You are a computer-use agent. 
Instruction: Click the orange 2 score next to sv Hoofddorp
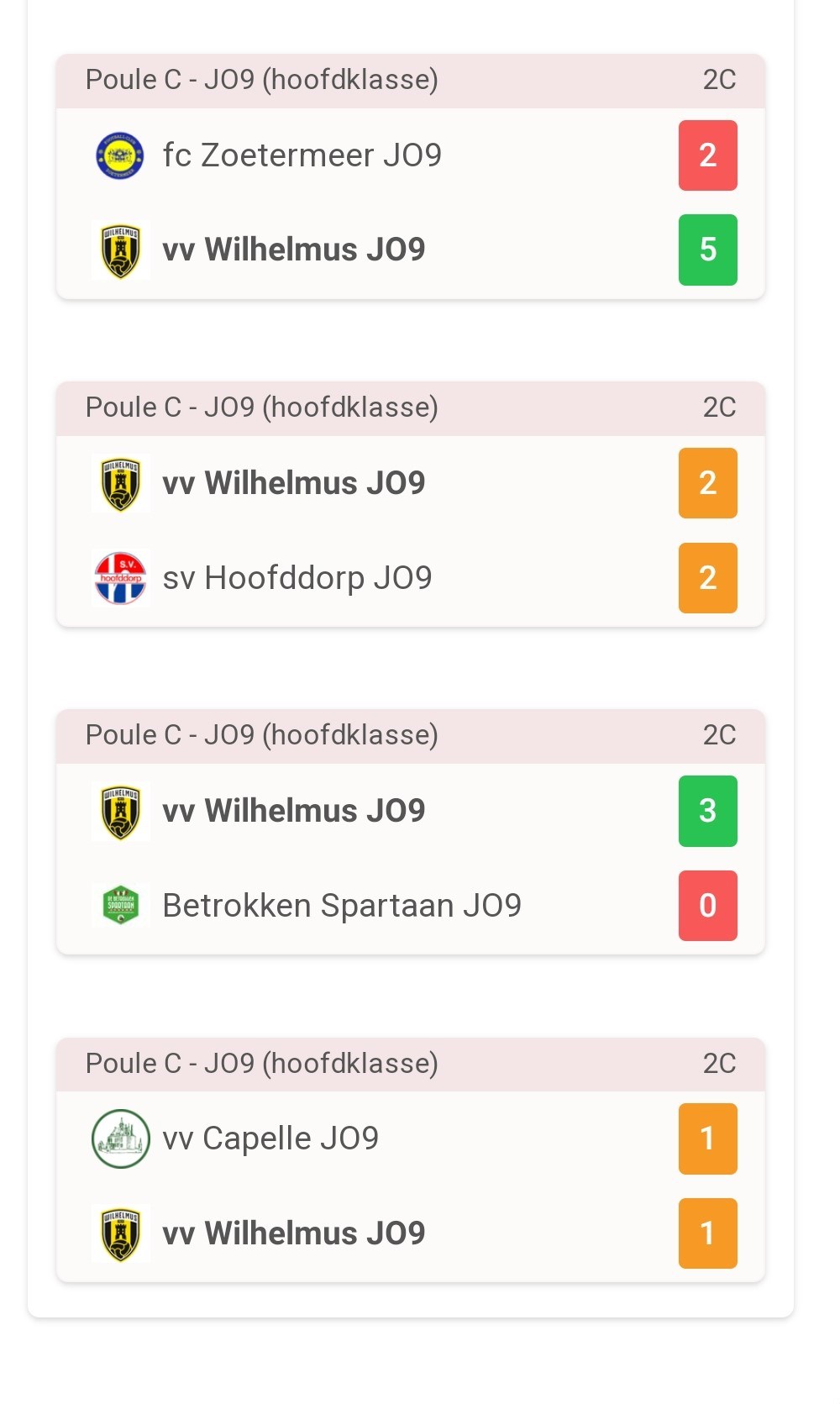(707, 578)
